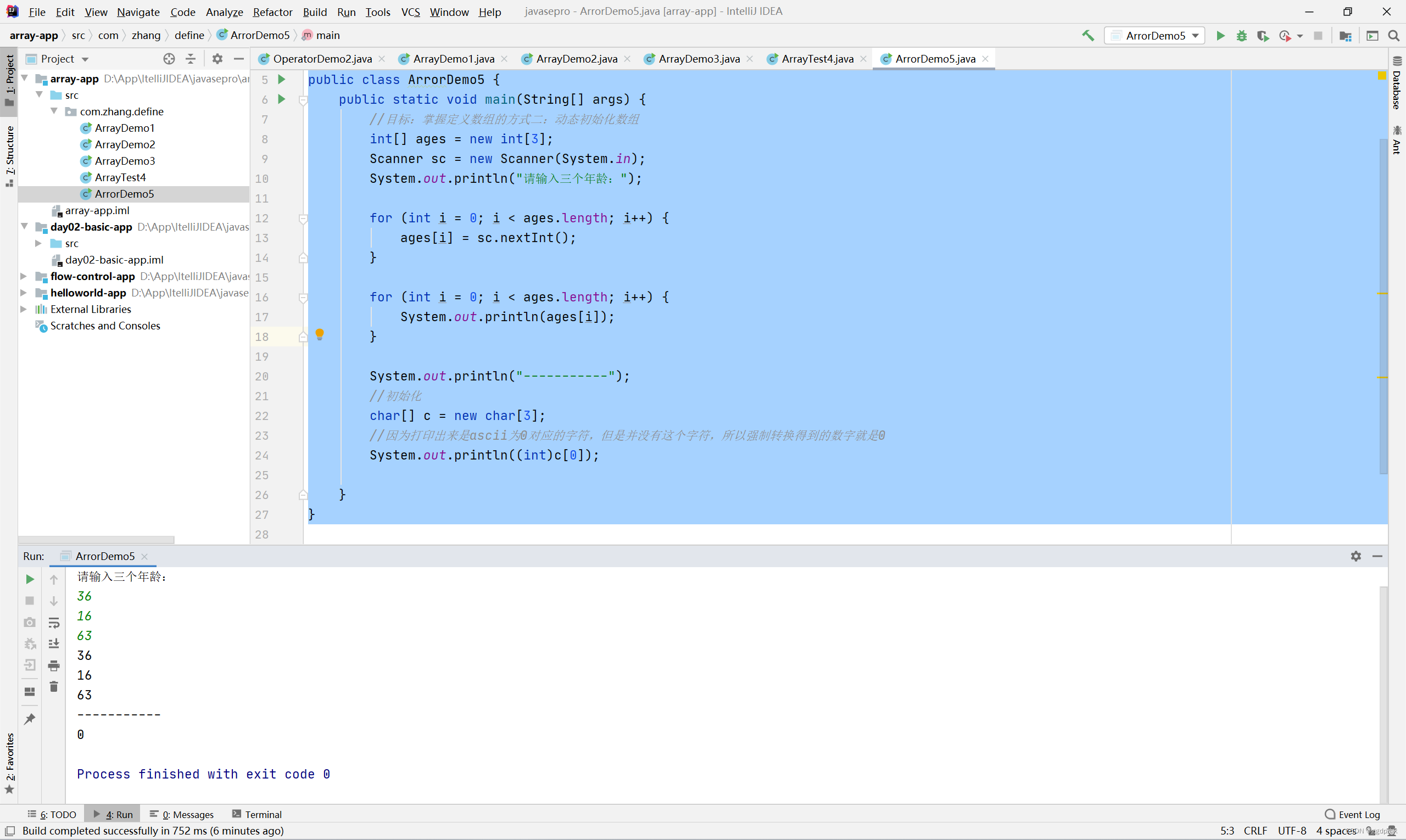The height and width of the screenshot is (840, 1406).
Task: Hide the Project tool window
Action: [x=239, y=59]
